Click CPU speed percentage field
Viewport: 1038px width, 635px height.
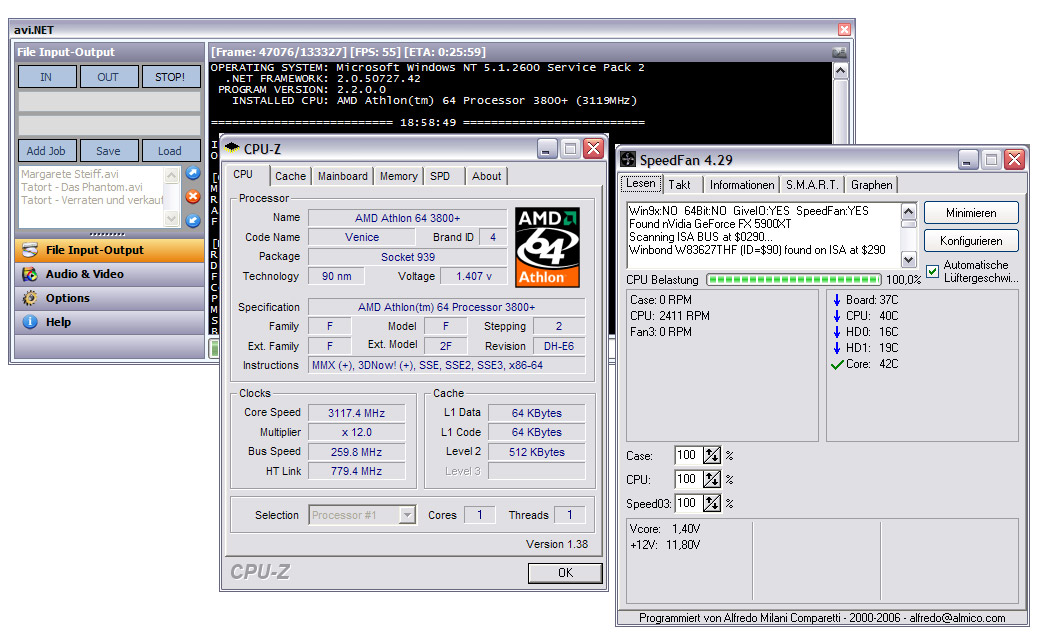[688, 479]
